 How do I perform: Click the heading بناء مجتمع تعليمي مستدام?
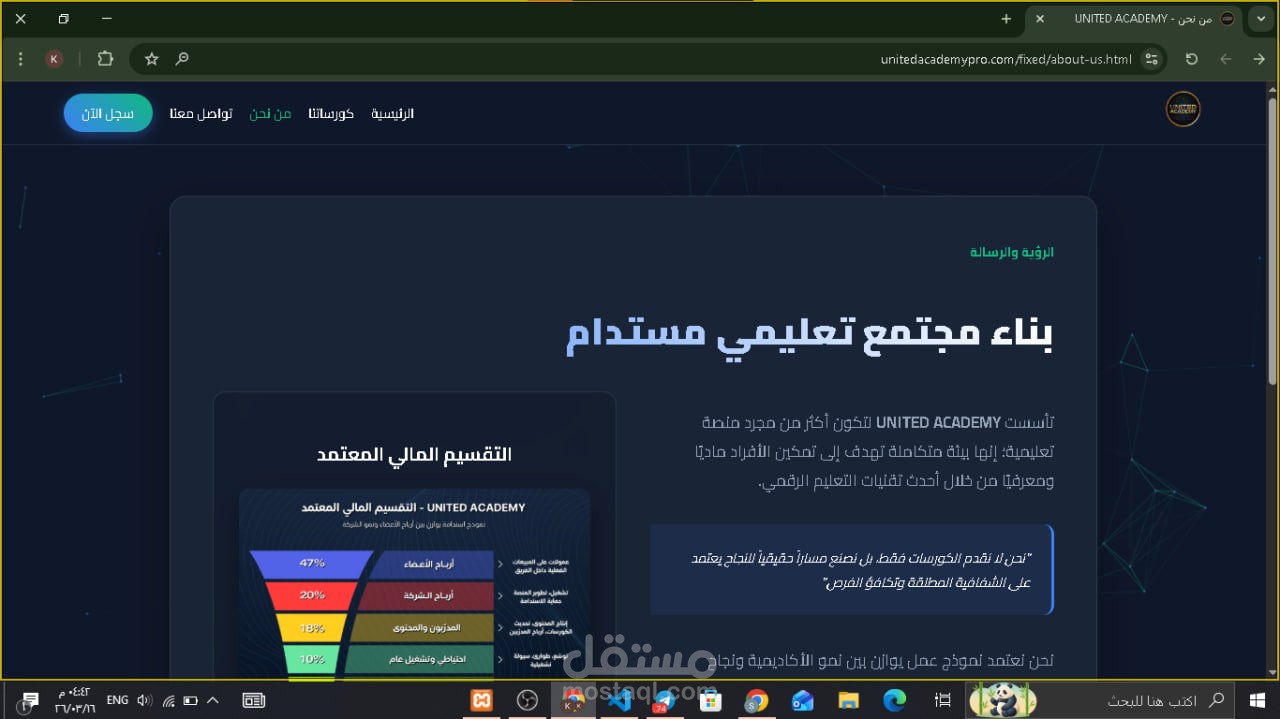810,333
